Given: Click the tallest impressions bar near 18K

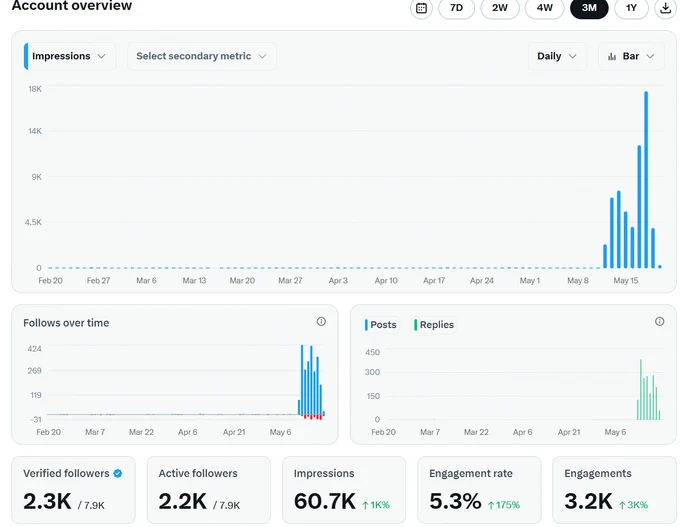Looking at the screenshot, I should point(646,180).
